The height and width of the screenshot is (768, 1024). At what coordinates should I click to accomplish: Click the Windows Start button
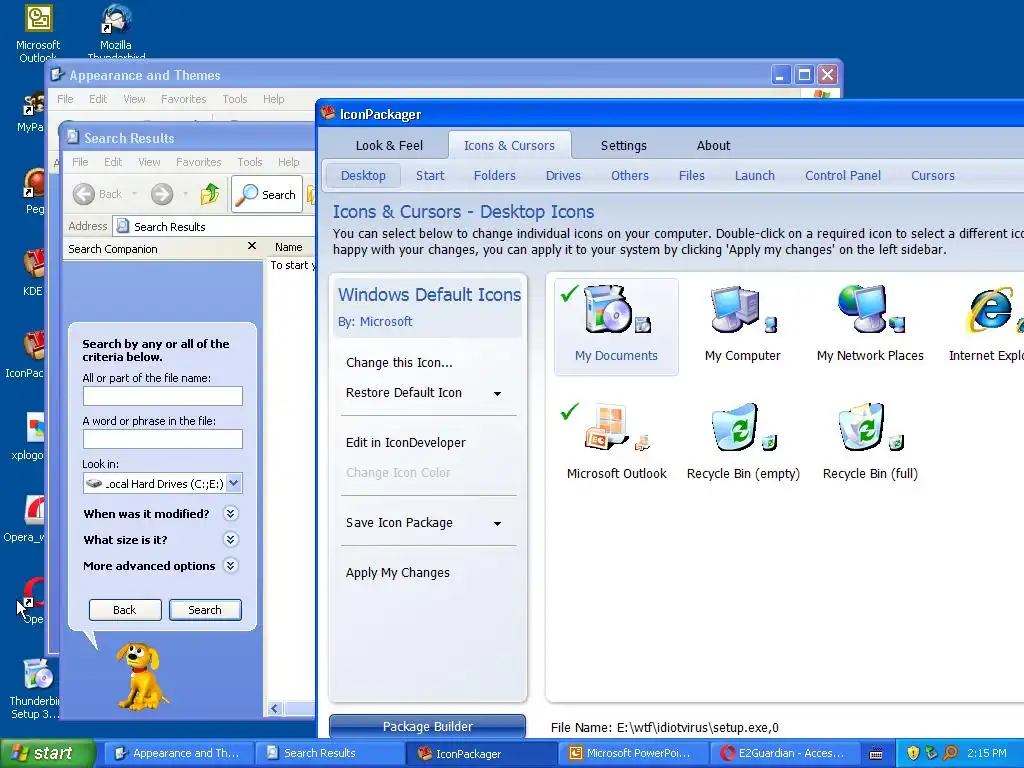(x=46, y=753)
